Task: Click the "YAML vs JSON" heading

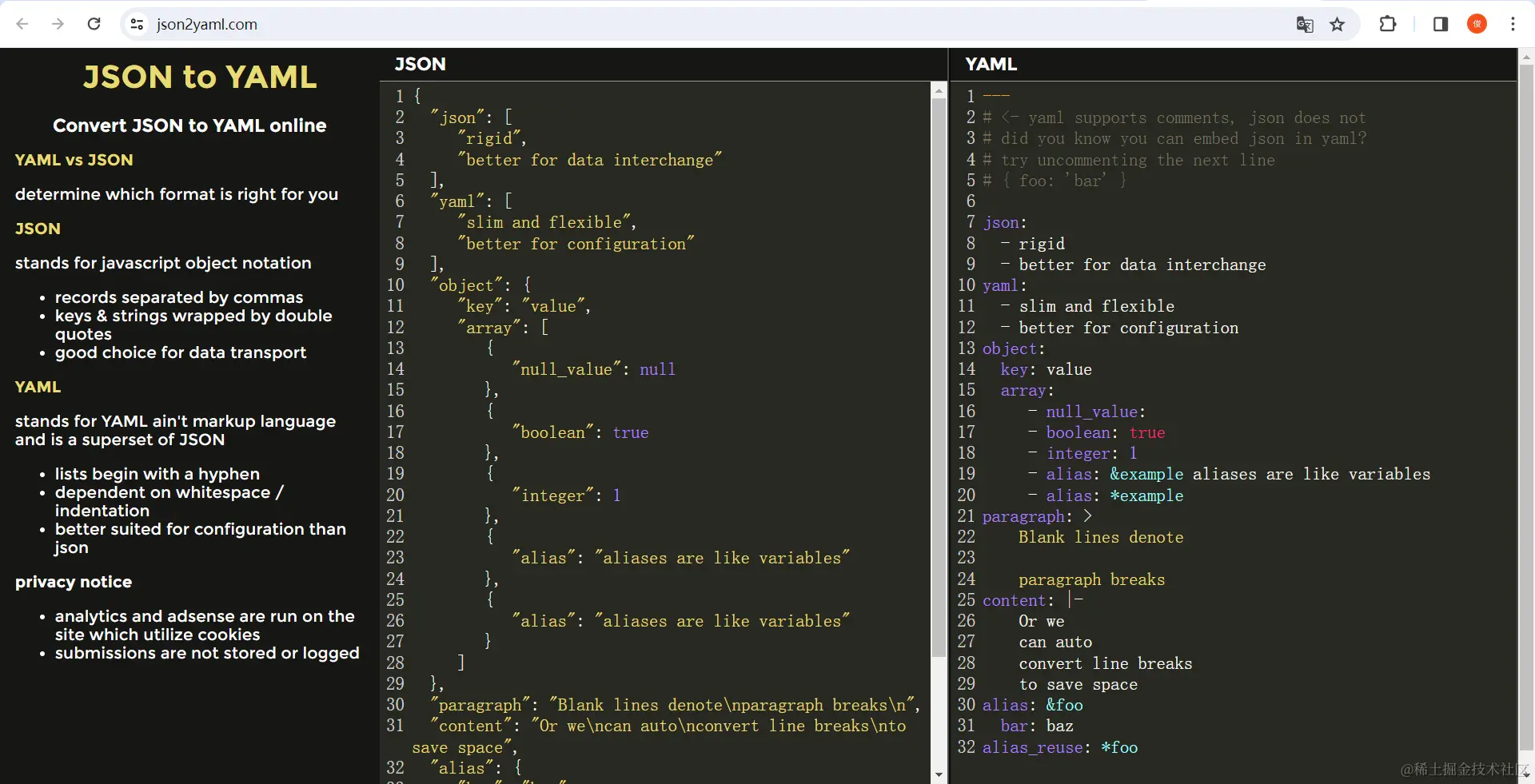Action: coord(74,160)
